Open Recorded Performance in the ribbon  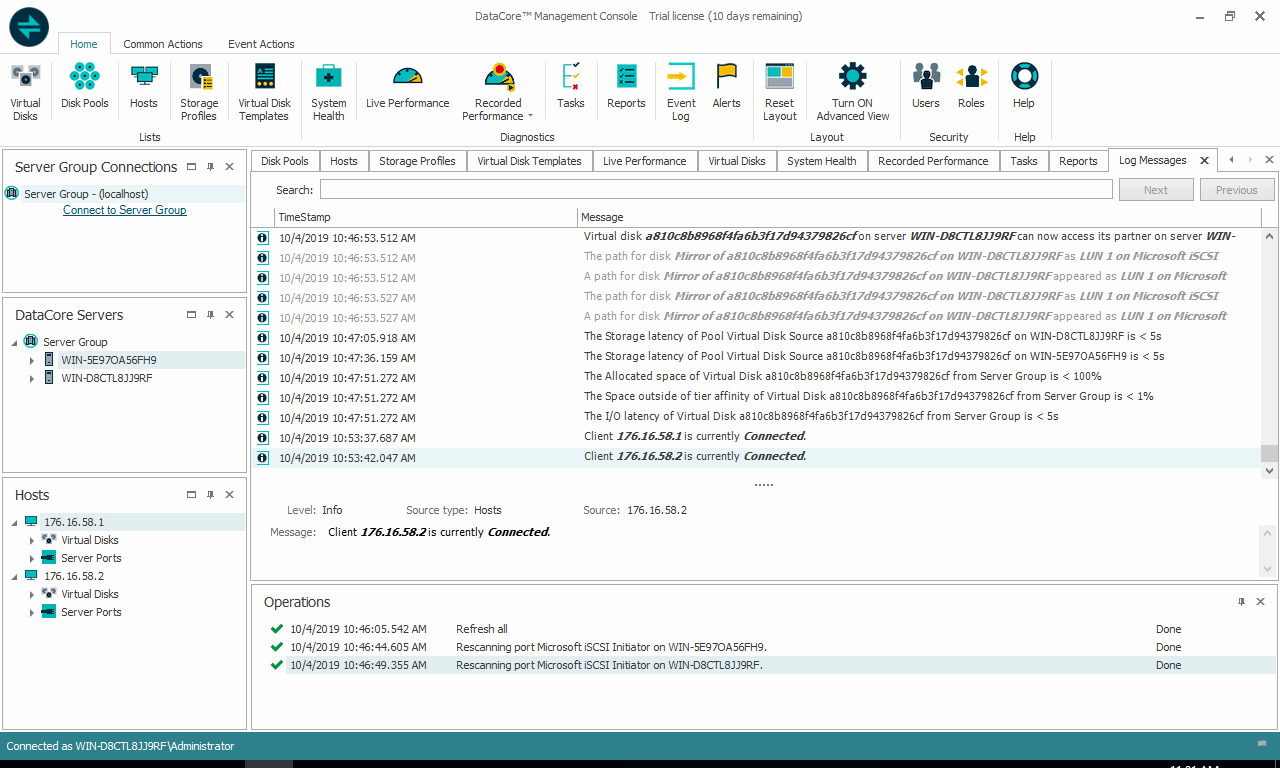click(498, 92)
